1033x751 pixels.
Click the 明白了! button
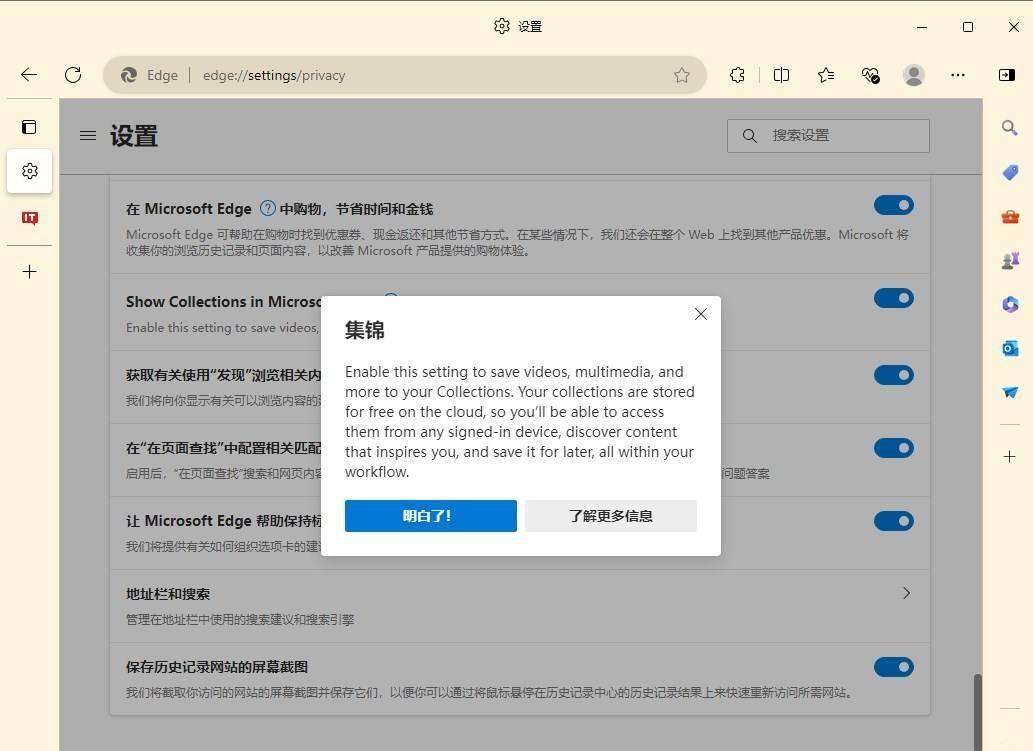coord(430,516)
